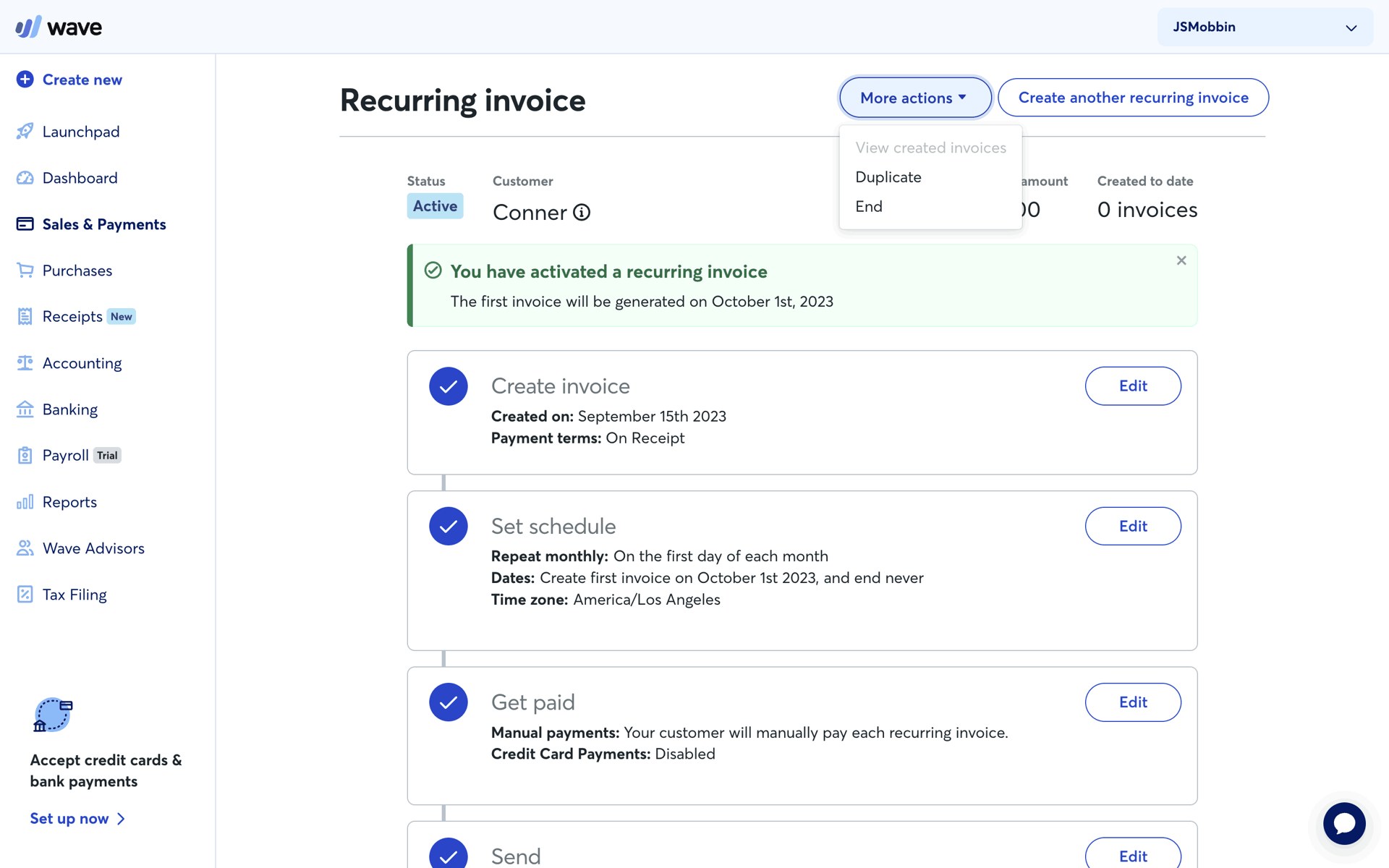Dismiss the activated recurring invoice banner
Image resolution: width=1389 pixels, height=868 pixels.
1181,260
